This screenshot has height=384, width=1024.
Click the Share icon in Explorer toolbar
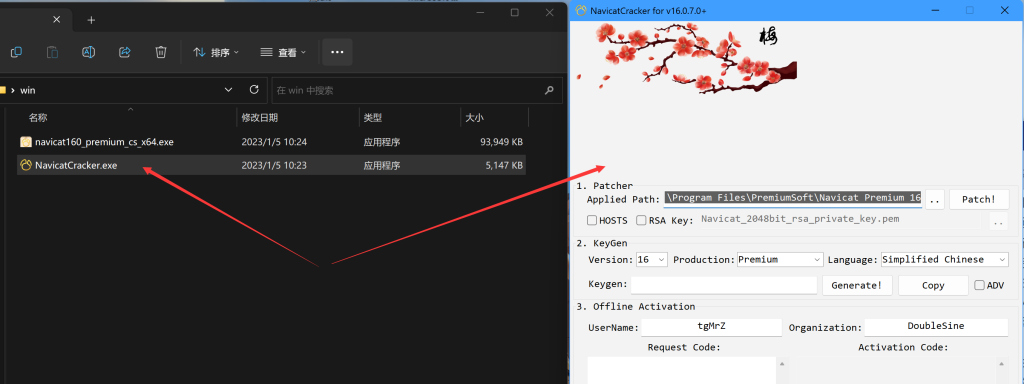pos(125,52)
